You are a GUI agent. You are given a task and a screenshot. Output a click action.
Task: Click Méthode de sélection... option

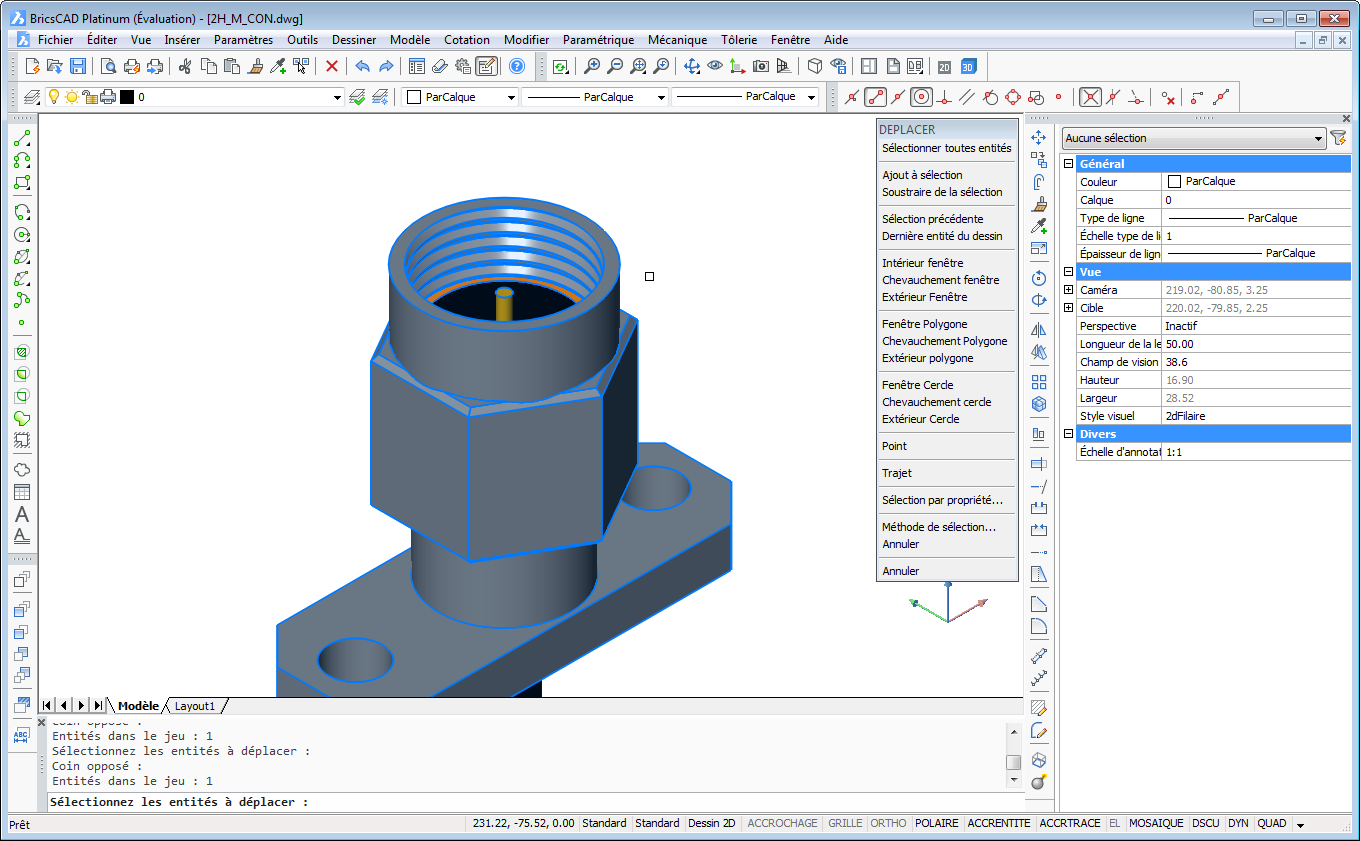pos(938,527)
